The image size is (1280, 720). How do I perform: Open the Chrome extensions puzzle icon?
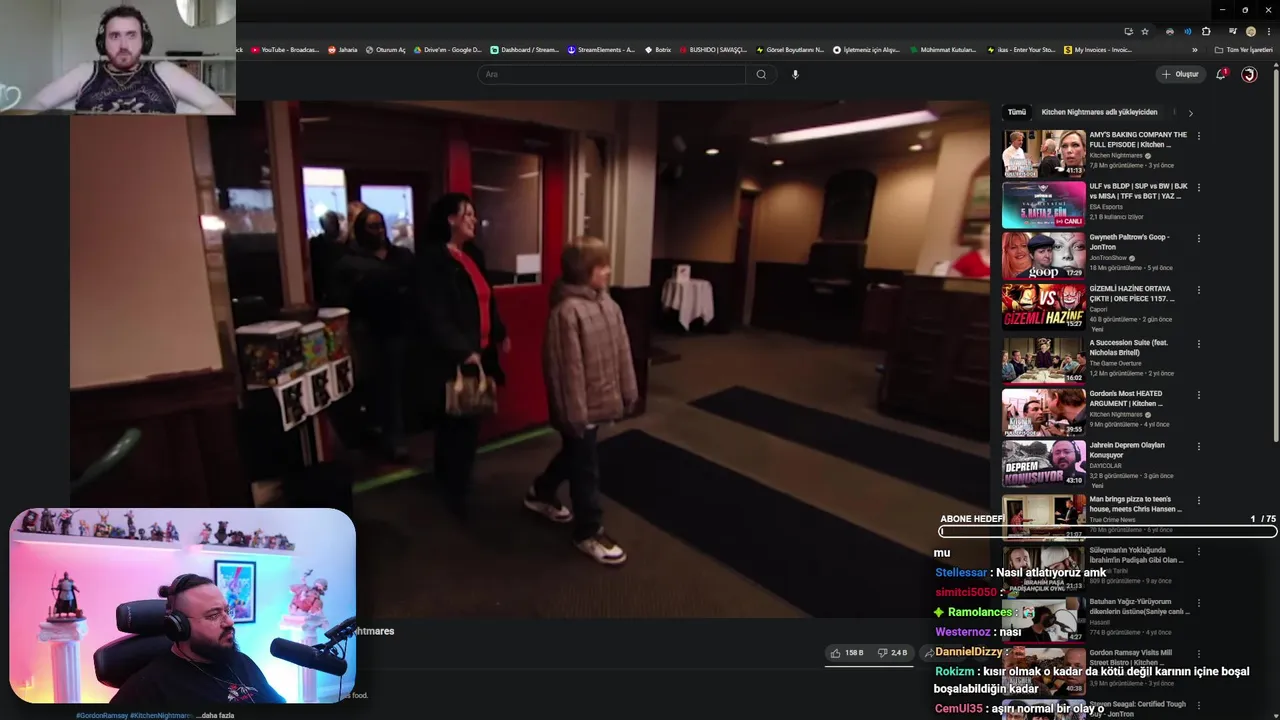point(1206,31)
